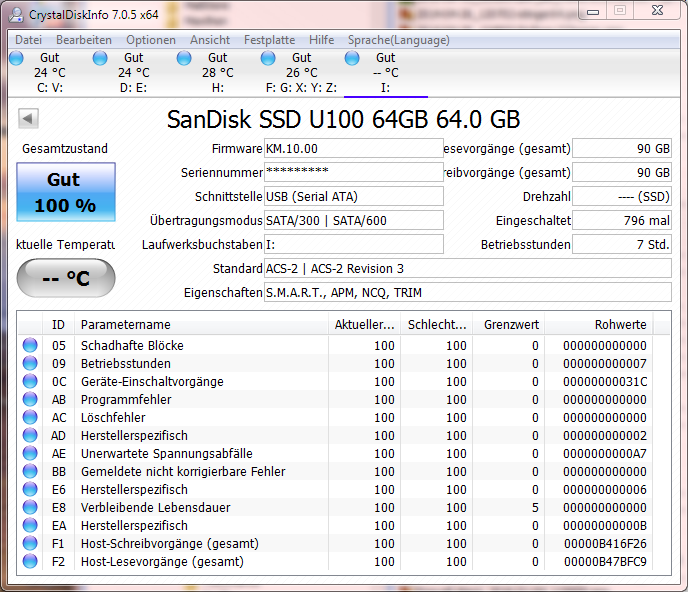Click the Grenzwert column header
This screenshot has width=688, height=592.
click(x=509, y=325)
